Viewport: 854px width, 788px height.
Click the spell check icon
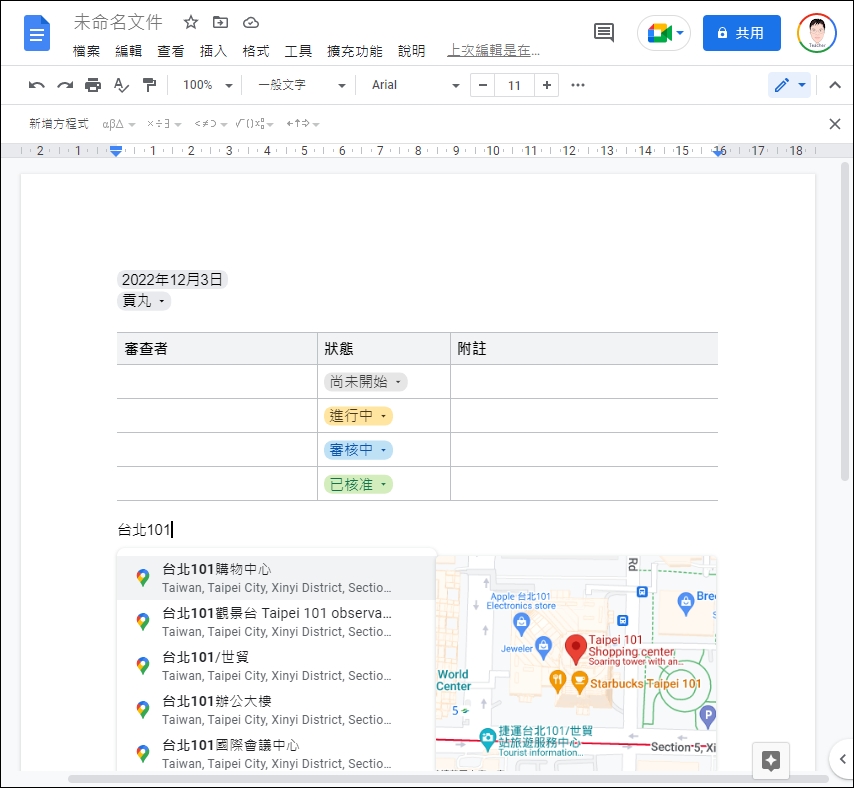click(x=121, y=85)
